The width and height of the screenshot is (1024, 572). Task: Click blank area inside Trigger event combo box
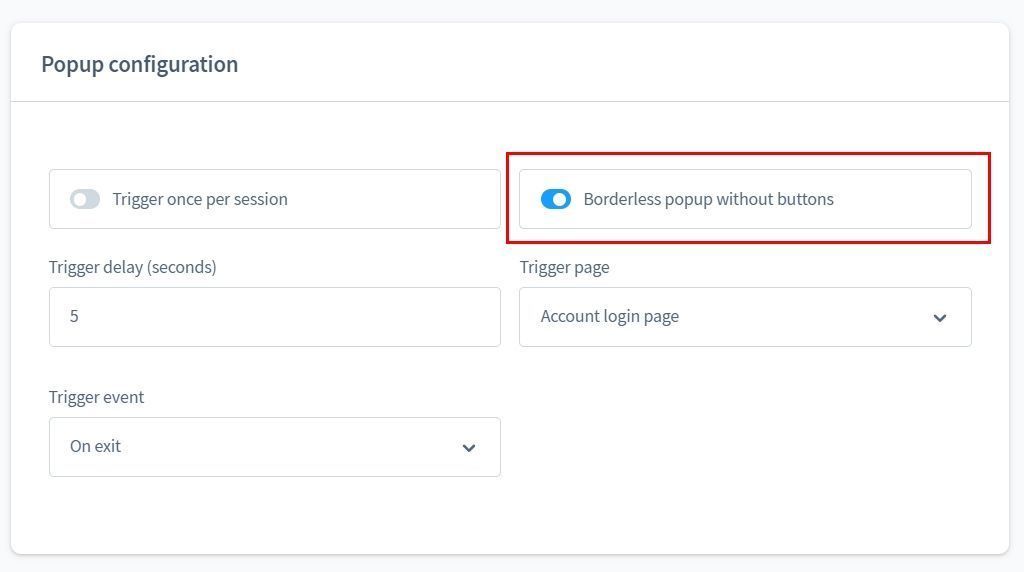pos(300,447)
